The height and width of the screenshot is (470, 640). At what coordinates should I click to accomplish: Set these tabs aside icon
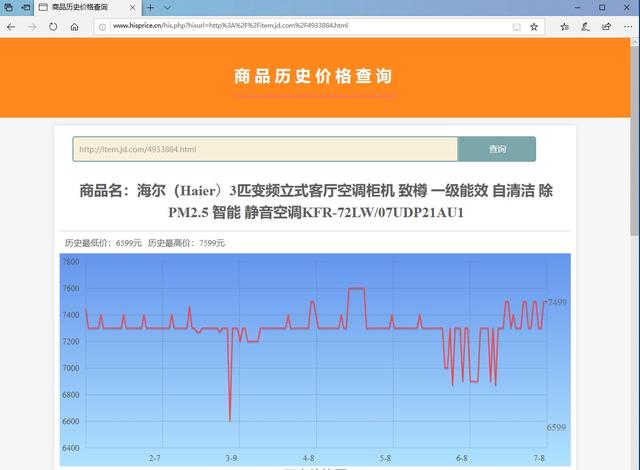[26, 7]
